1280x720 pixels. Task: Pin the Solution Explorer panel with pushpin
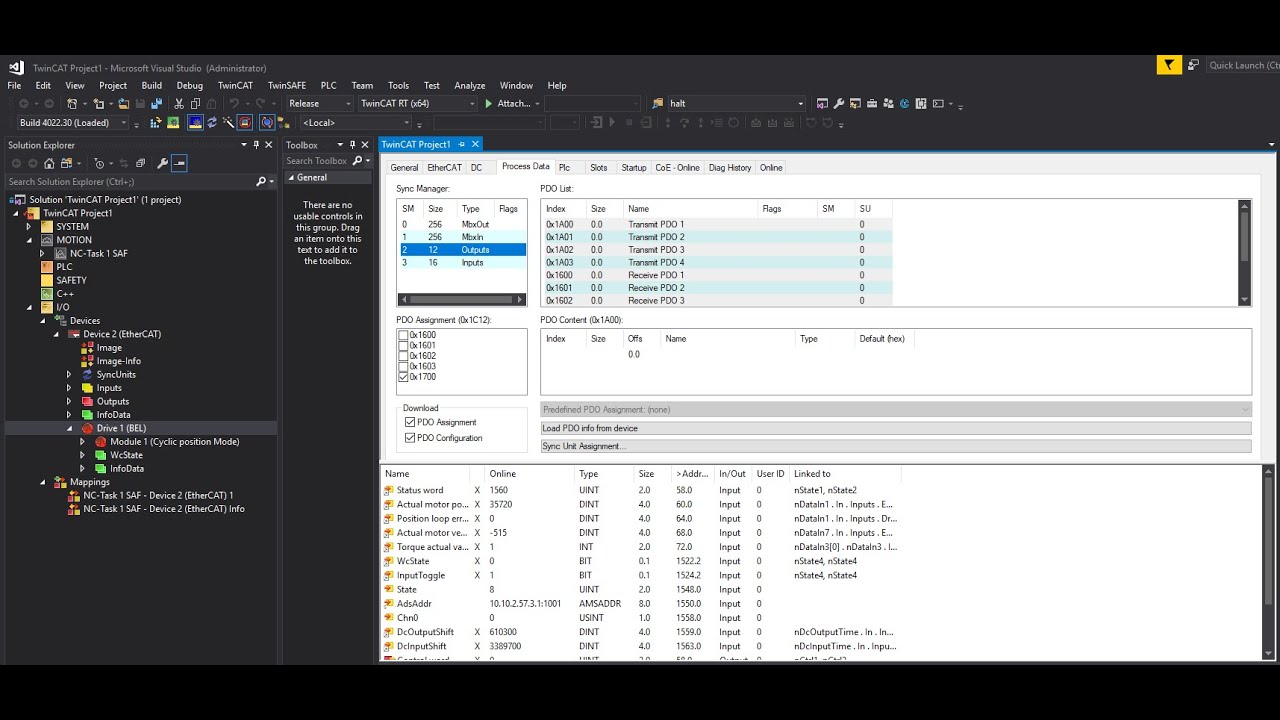pos(256,145)
